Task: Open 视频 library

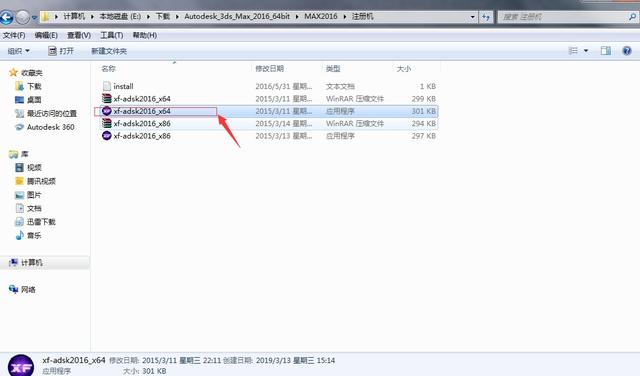Action: pyautogui.click(x=34, y=167)
